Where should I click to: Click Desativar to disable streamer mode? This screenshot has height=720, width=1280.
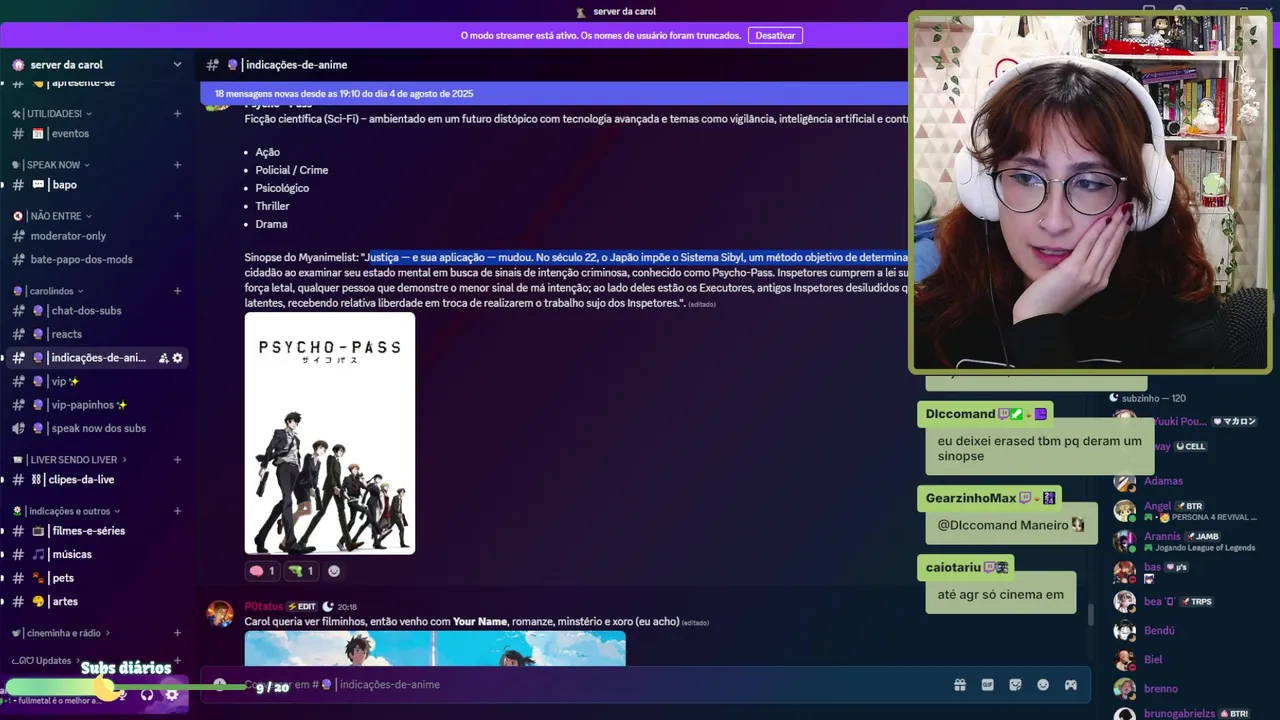pos(775,35)
